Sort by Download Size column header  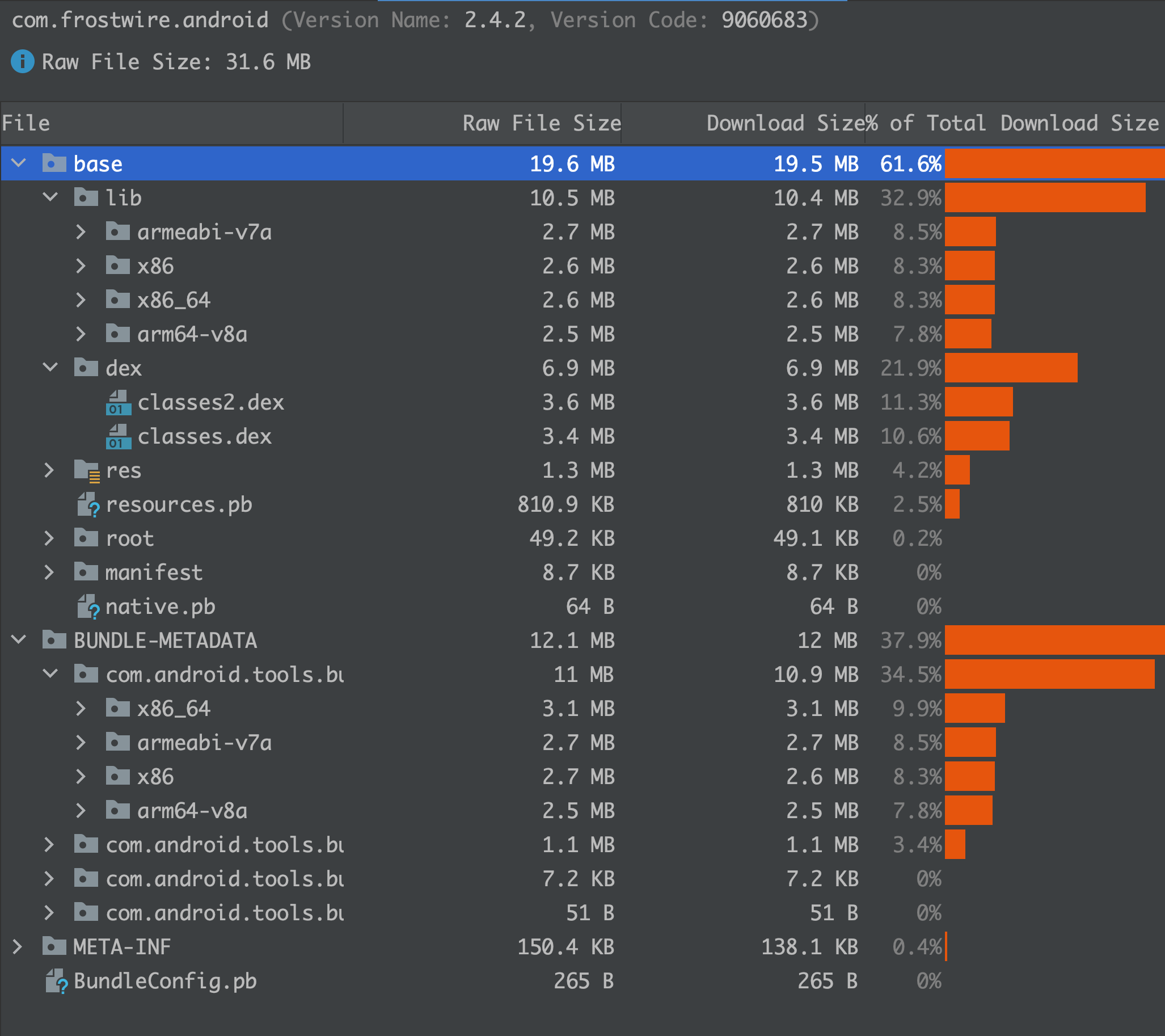click(743, 123)
